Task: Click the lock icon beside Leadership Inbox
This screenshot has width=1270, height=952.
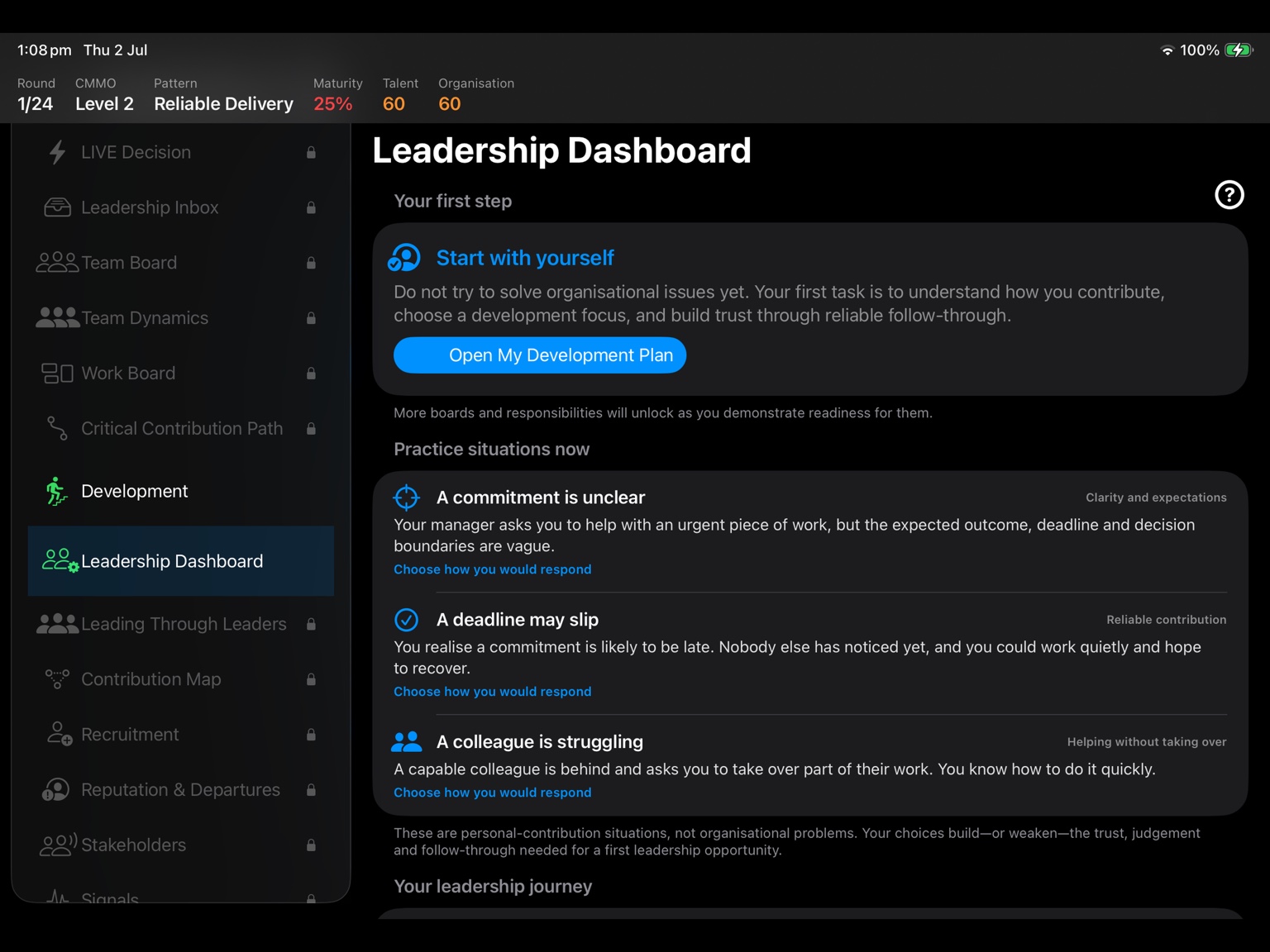Action: tap(311, 207)
